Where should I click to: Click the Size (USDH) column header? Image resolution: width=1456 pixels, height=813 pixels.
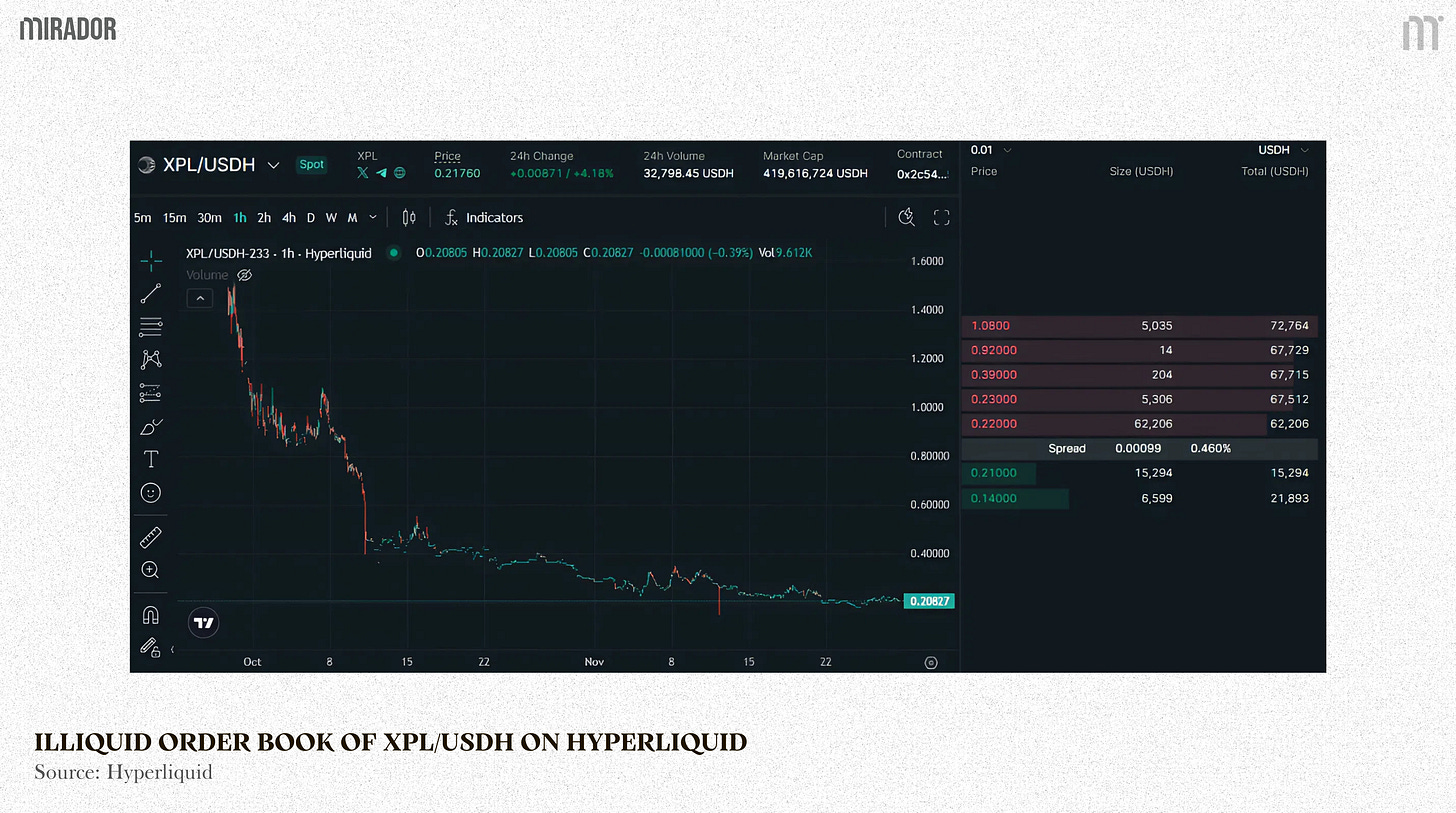tap(1141, 171)
